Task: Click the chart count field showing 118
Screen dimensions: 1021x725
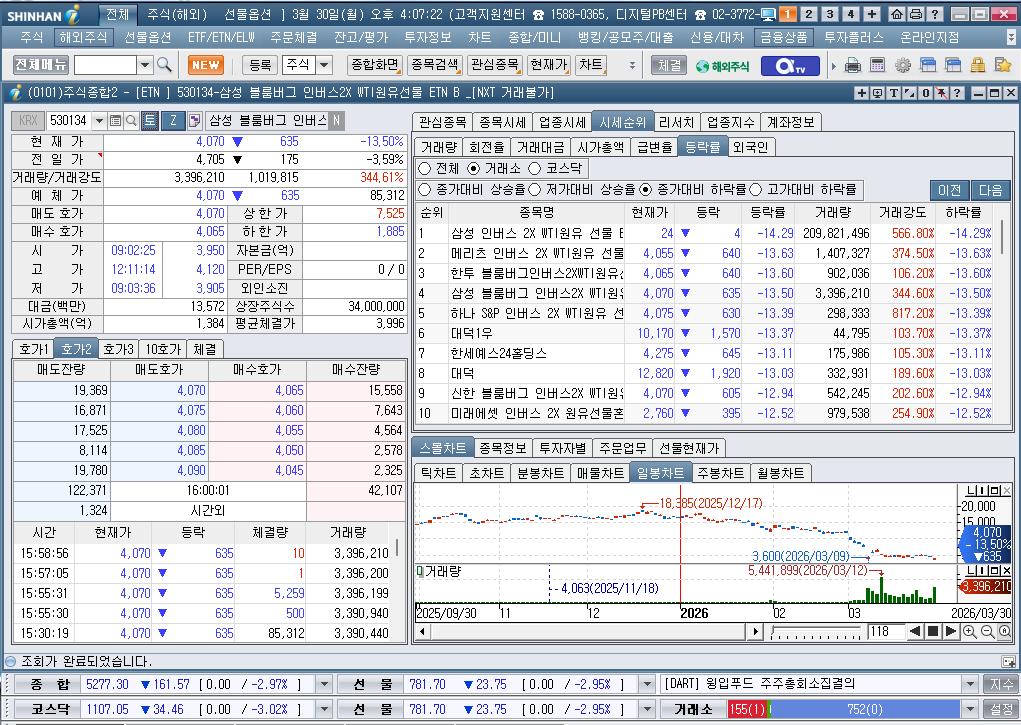Action: point(884,631)
